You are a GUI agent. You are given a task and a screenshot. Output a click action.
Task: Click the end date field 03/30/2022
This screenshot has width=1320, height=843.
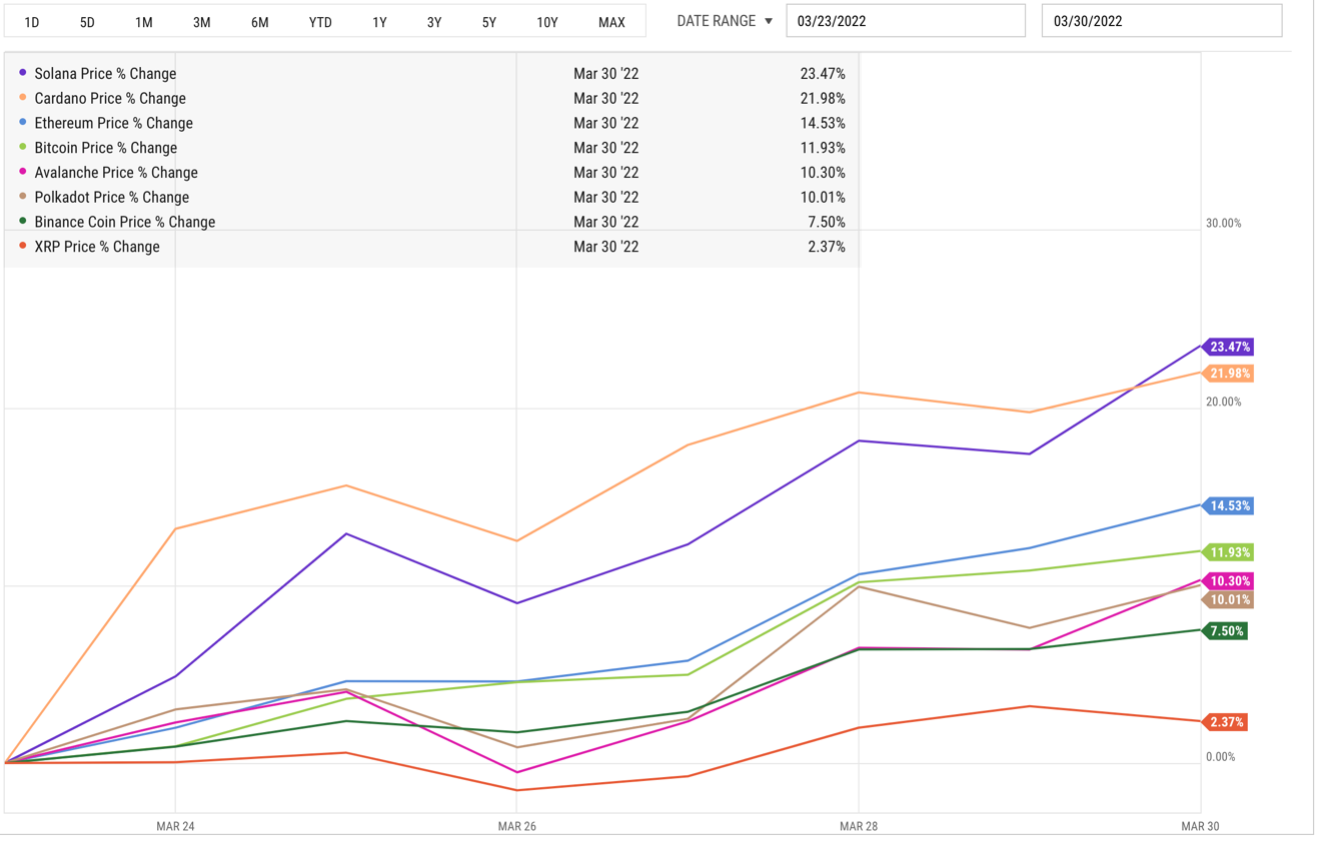coord(1161,21)
